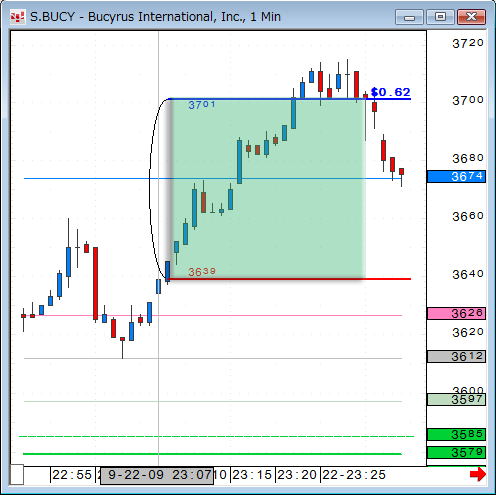Click the 22:55 time axis label

(72, 475)
